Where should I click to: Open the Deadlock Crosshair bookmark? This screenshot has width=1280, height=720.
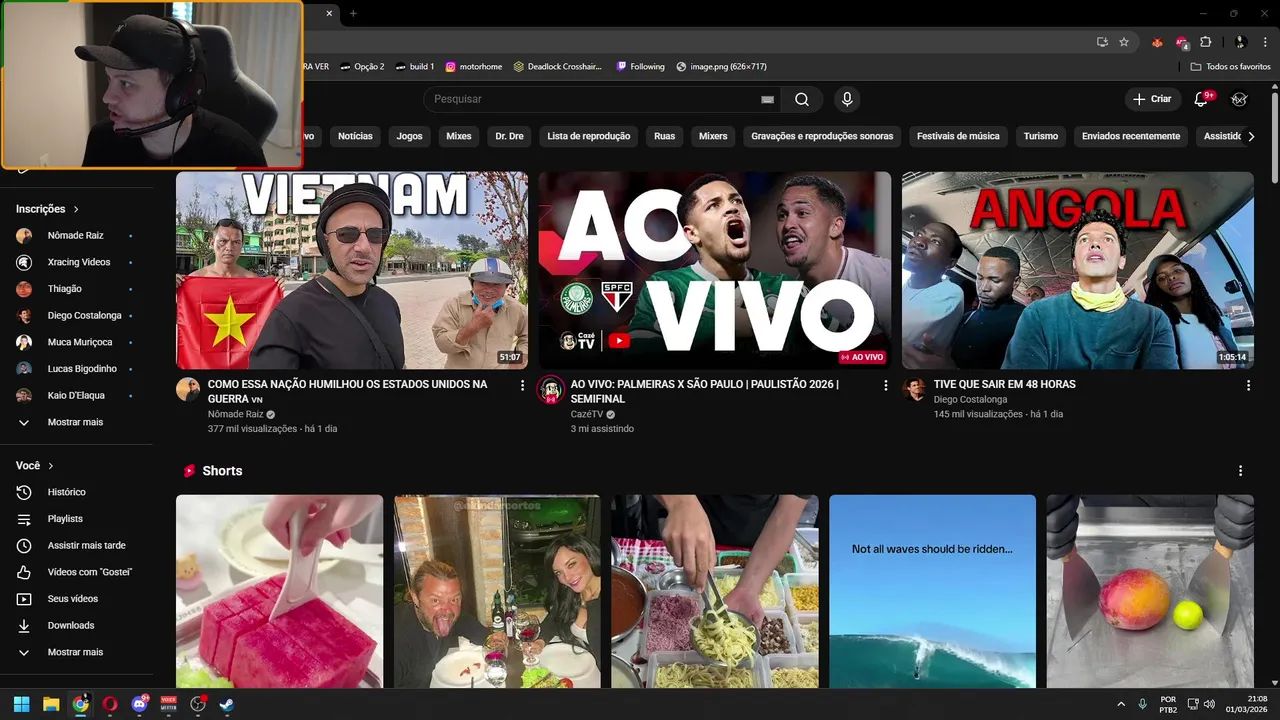point(558,67)
